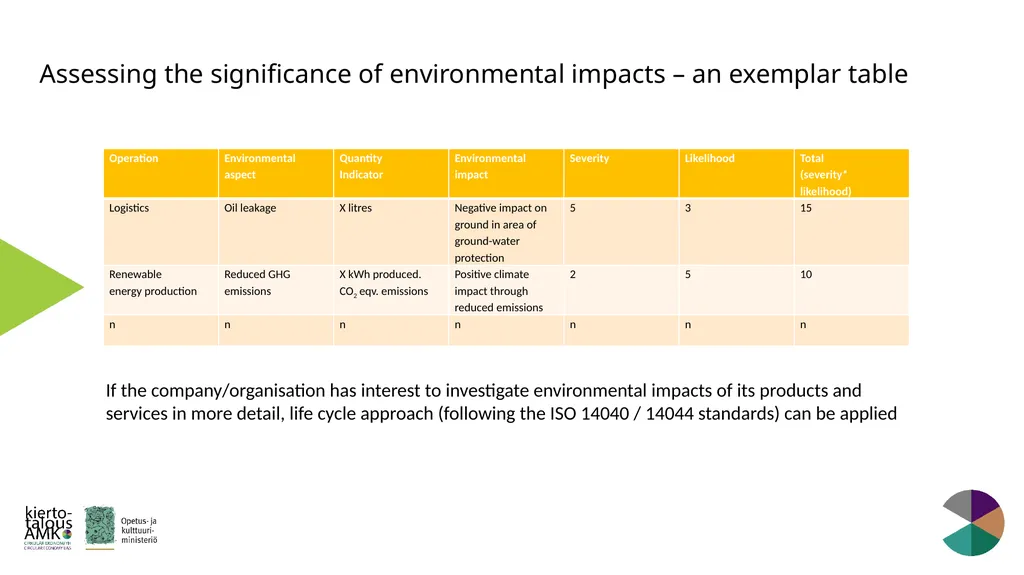Click the 'Likelihood' column header
This screenshot has height=575, width=1024.
pos(736,173)
